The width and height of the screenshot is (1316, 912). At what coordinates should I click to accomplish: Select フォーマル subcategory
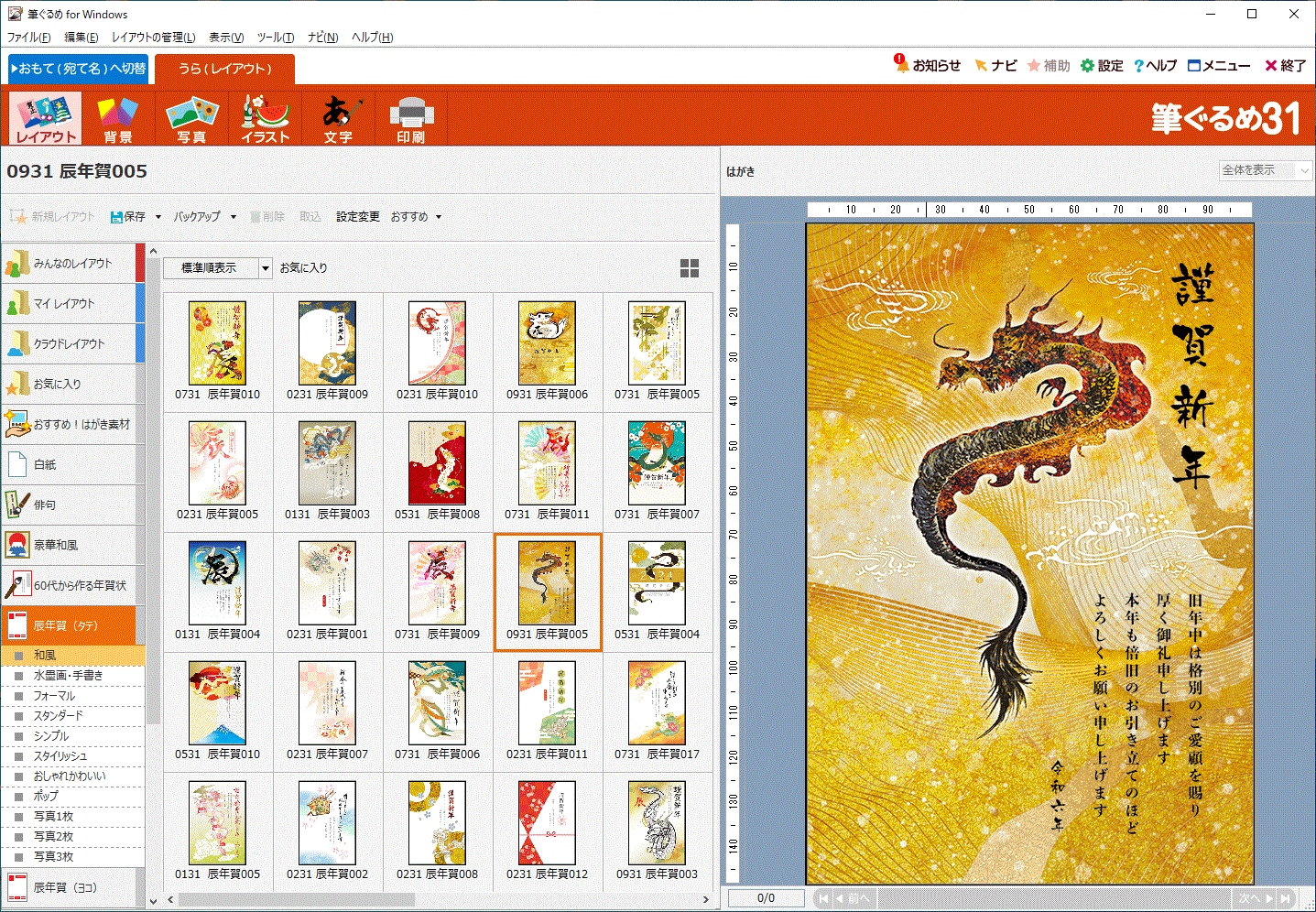point(72,696)
